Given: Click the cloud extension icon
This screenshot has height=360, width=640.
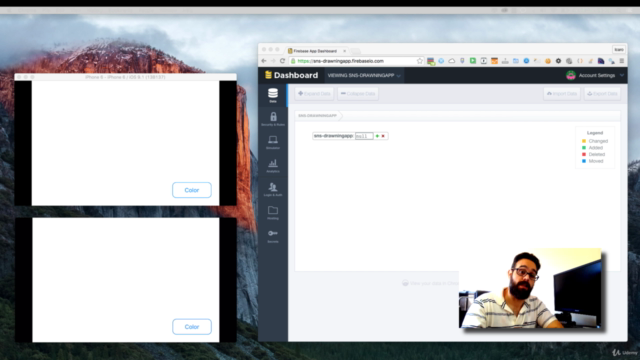Looking at the screenshot, I should [x=451, y=61].
